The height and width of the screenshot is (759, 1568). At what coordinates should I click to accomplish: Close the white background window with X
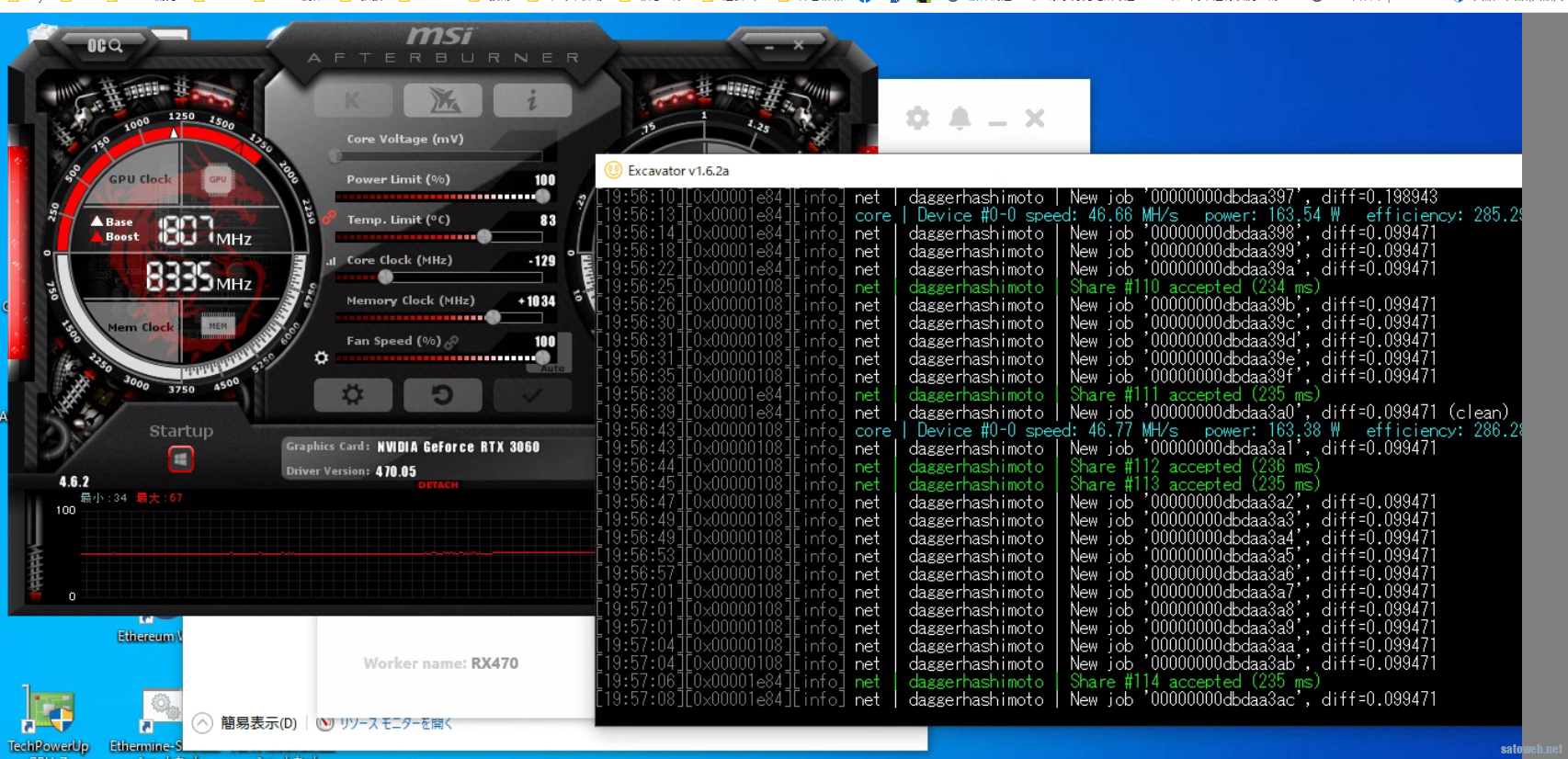(1035, 118)
